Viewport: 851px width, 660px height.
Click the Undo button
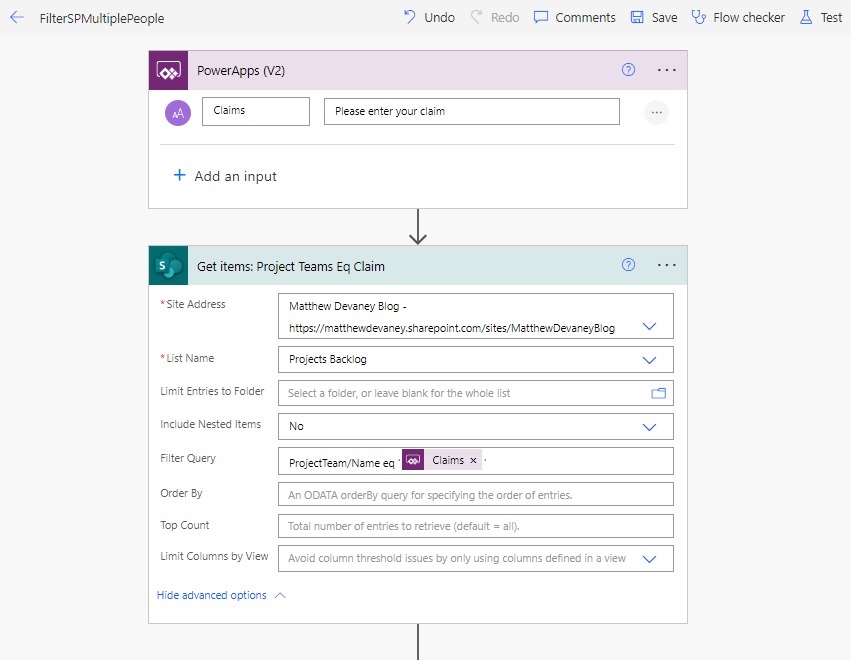coord(429,17)
